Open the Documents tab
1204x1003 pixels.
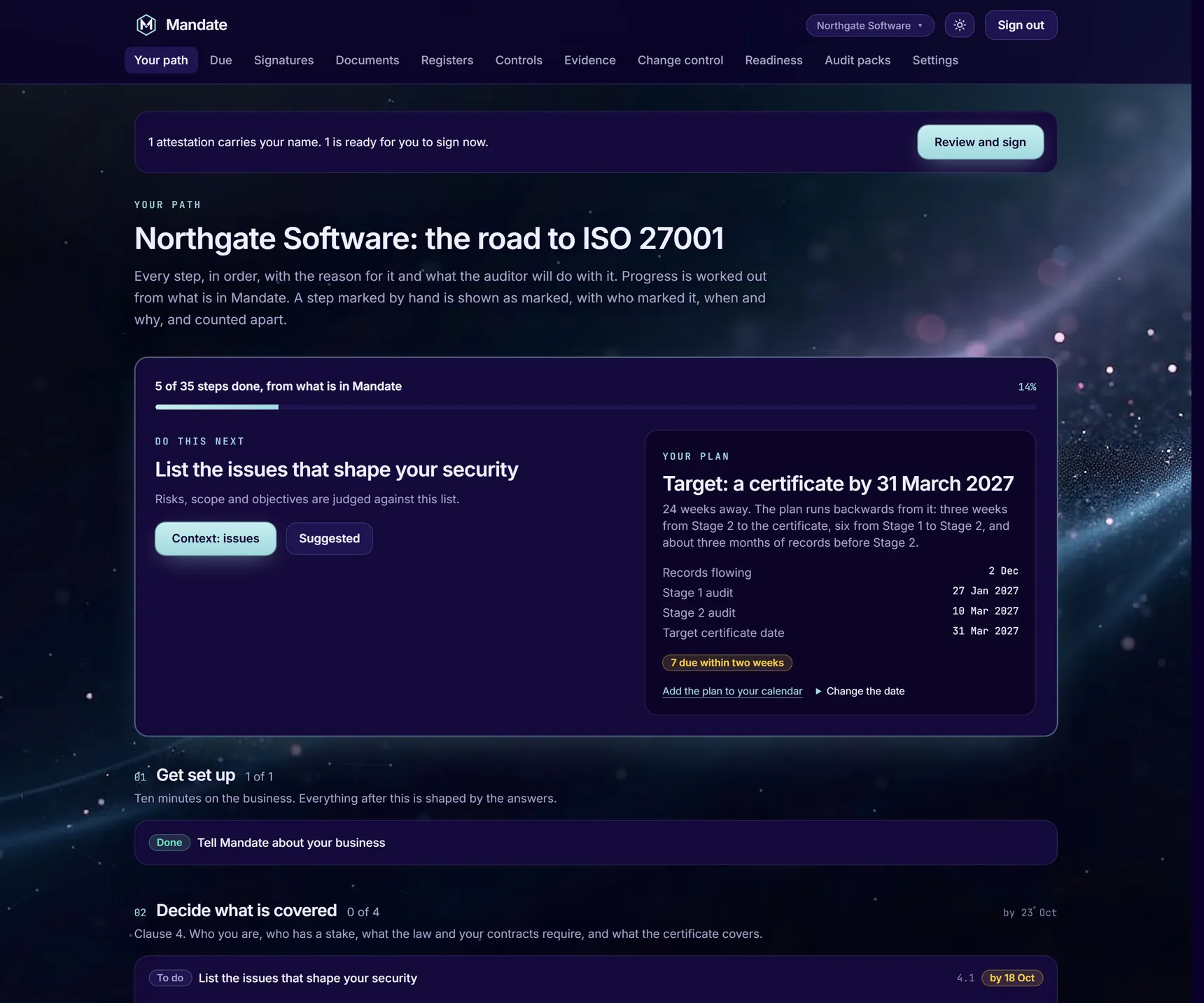[367, 60]
